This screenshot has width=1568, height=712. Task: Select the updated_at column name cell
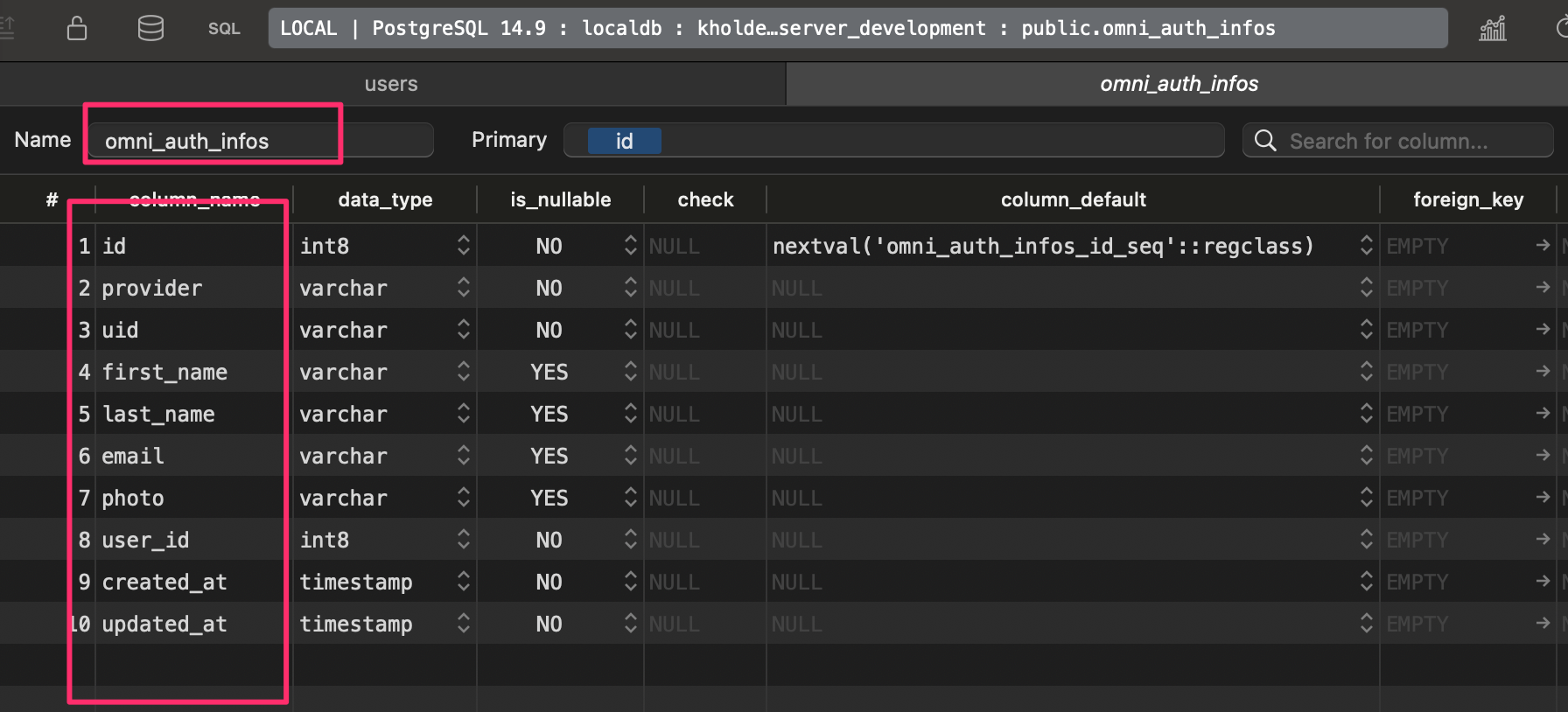pyautogui.click(x=164, y=624)
